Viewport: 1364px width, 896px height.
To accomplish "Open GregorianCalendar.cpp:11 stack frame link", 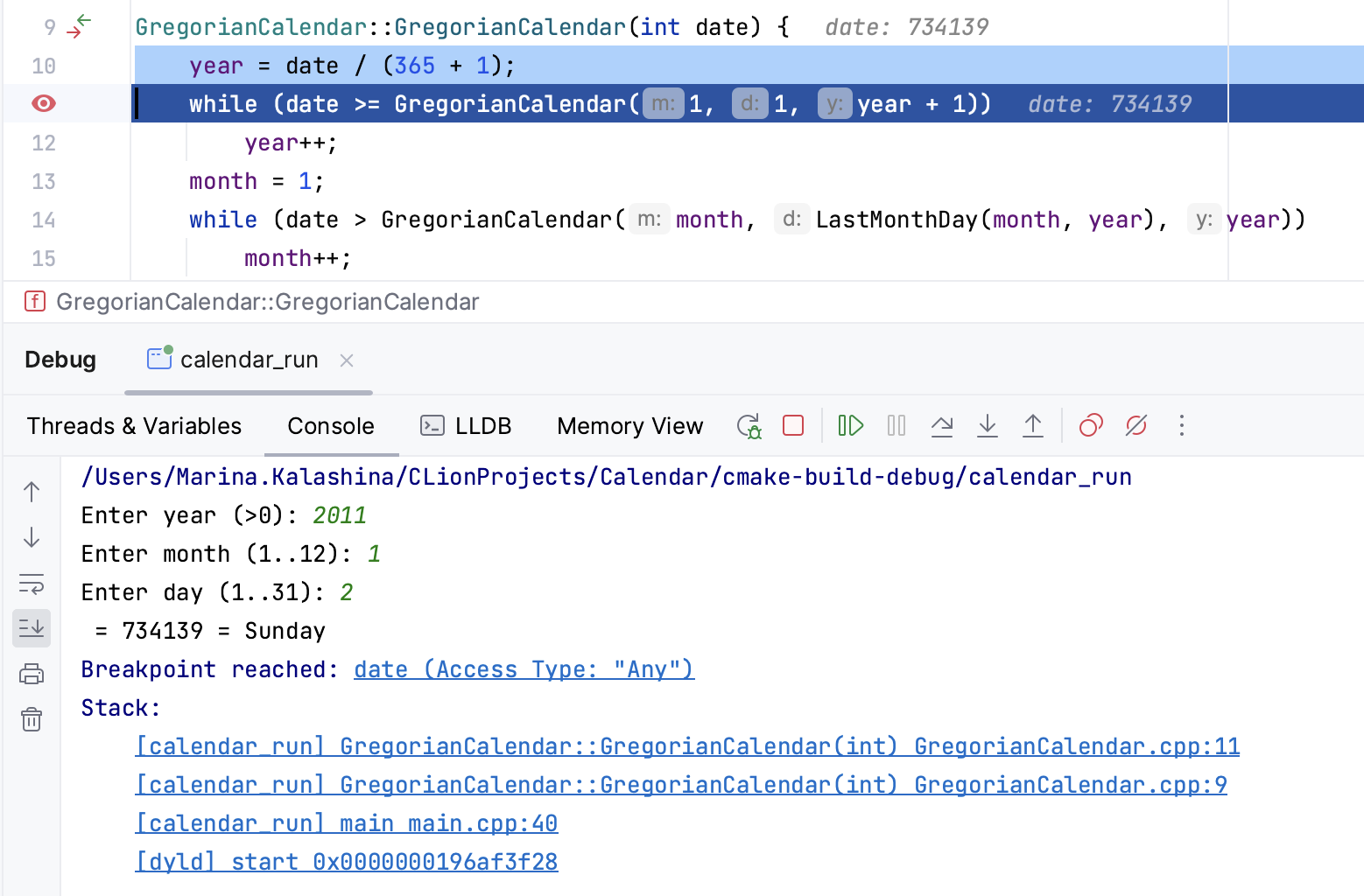I will click(687, 746).
